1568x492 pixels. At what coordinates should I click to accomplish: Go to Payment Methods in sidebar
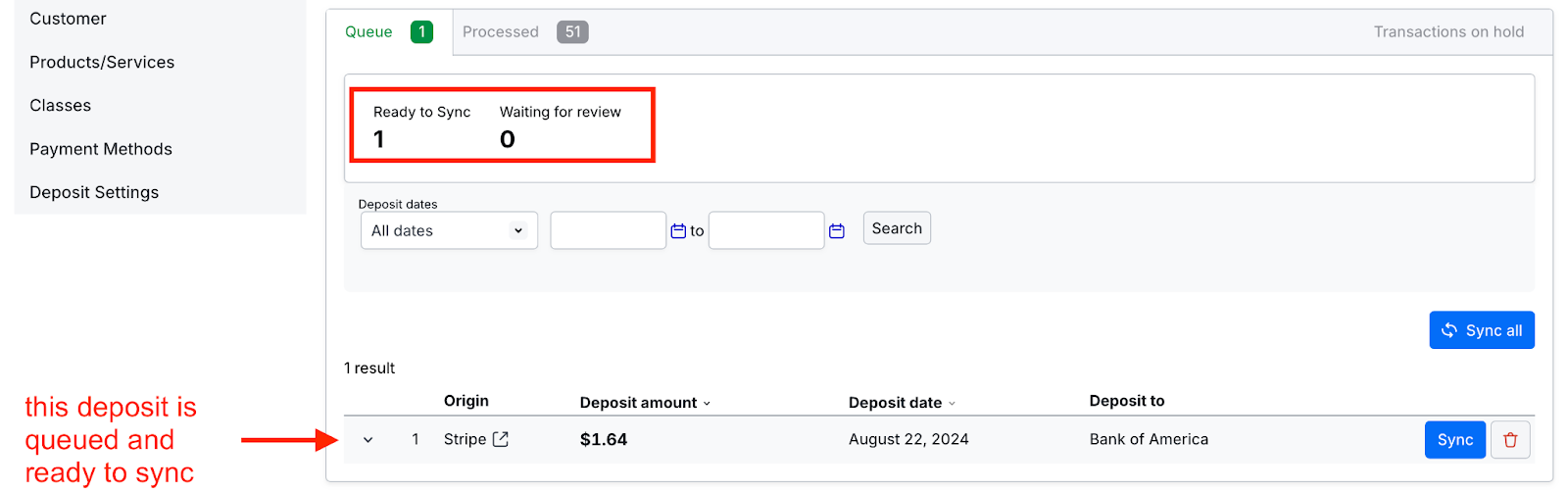point(101,149)
